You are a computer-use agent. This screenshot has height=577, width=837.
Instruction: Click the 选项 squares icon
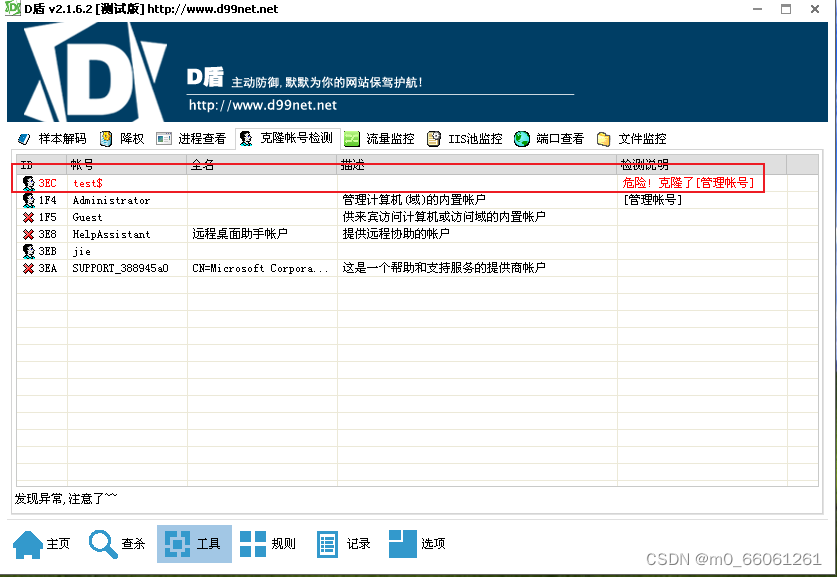pyautogui.click(x=402, y=544)
